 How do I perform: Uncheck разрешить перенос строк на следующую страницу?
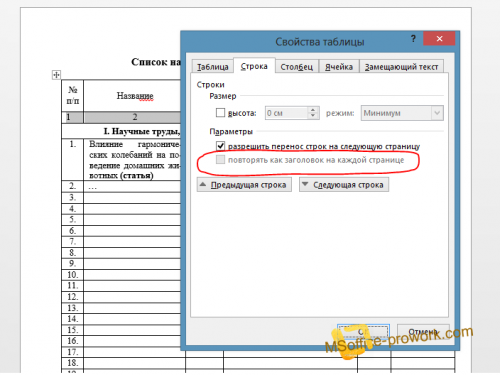(220, 146)
